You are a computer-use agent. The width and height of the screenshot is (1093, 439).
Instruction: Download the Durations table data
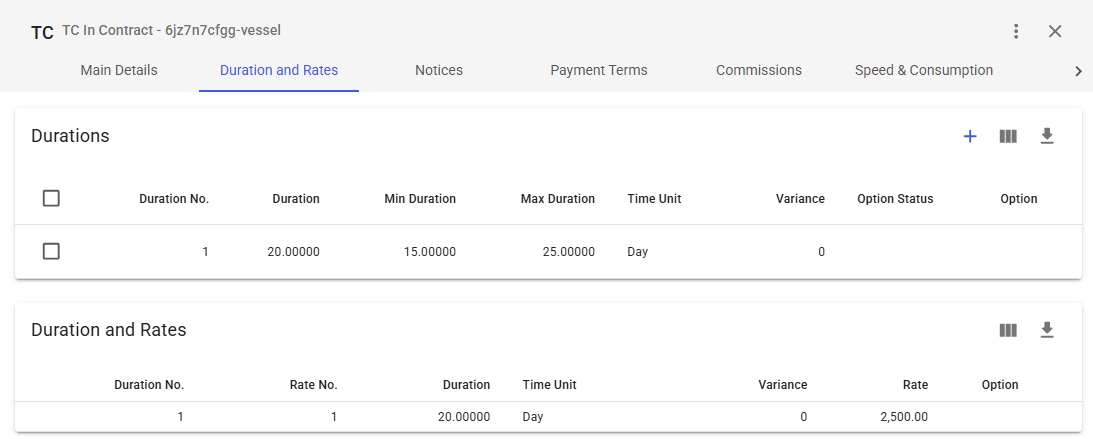coord(1047,136)
